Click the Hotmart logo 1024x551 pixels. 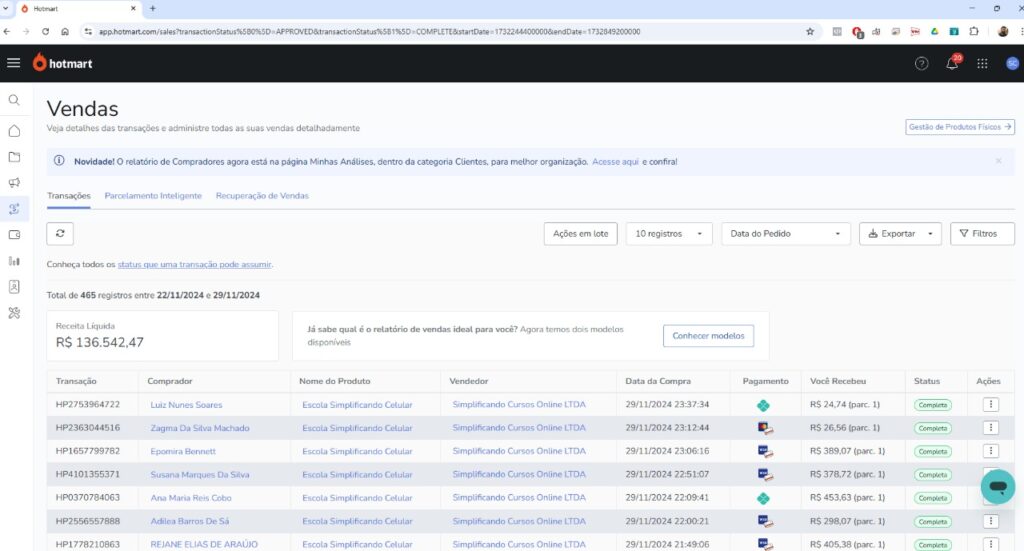pyautogui.click(x=63, y=63)
